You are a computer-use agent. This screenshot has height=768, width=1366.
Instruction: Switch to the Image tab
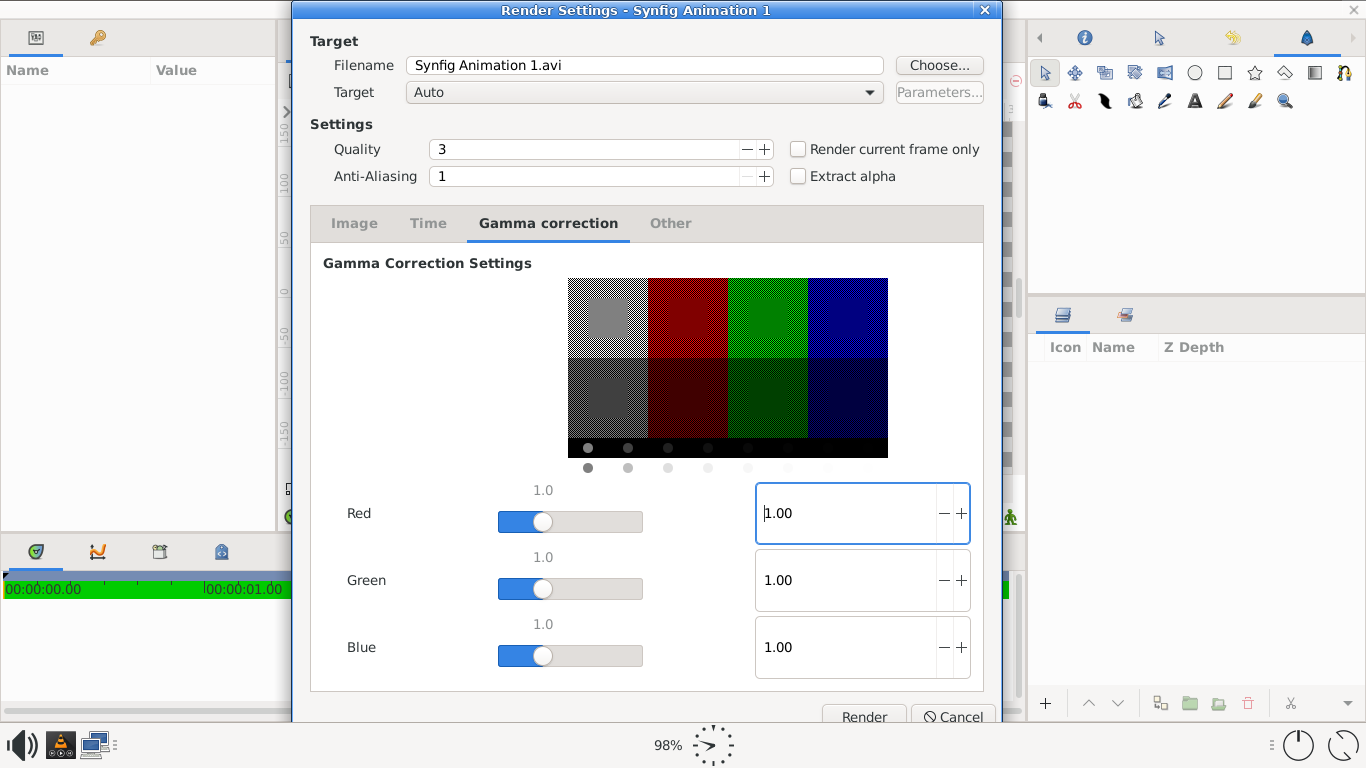[353, 223]
